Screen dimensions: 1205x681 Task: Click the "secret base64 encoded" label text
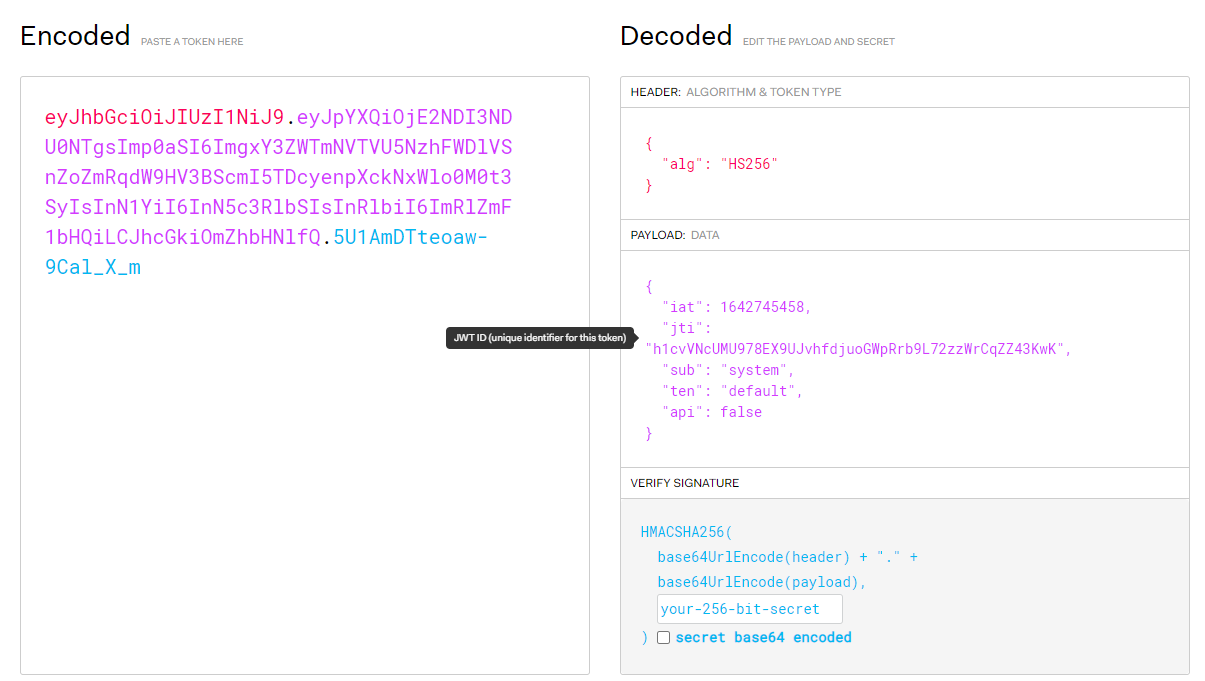[x=763, y=638]
